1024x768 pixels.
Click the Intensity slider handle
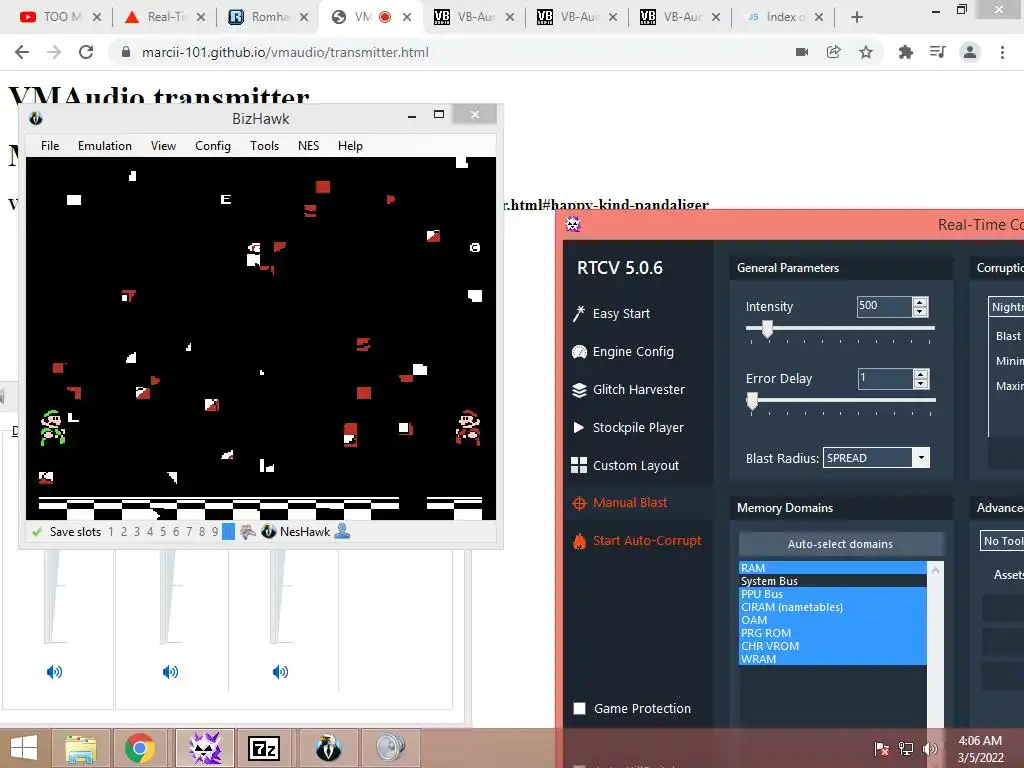click(768, 329)
